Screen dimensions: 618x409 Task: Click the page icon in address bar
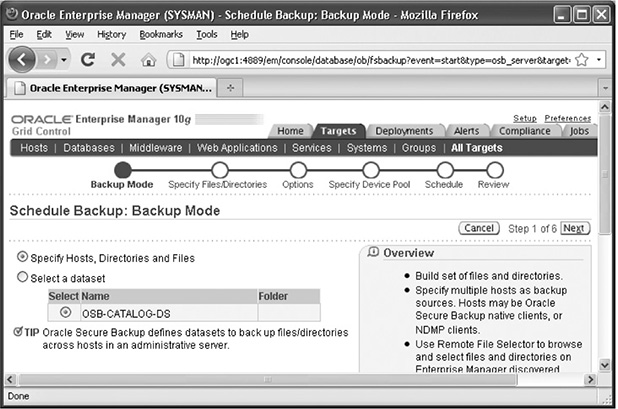click(178, 60)
